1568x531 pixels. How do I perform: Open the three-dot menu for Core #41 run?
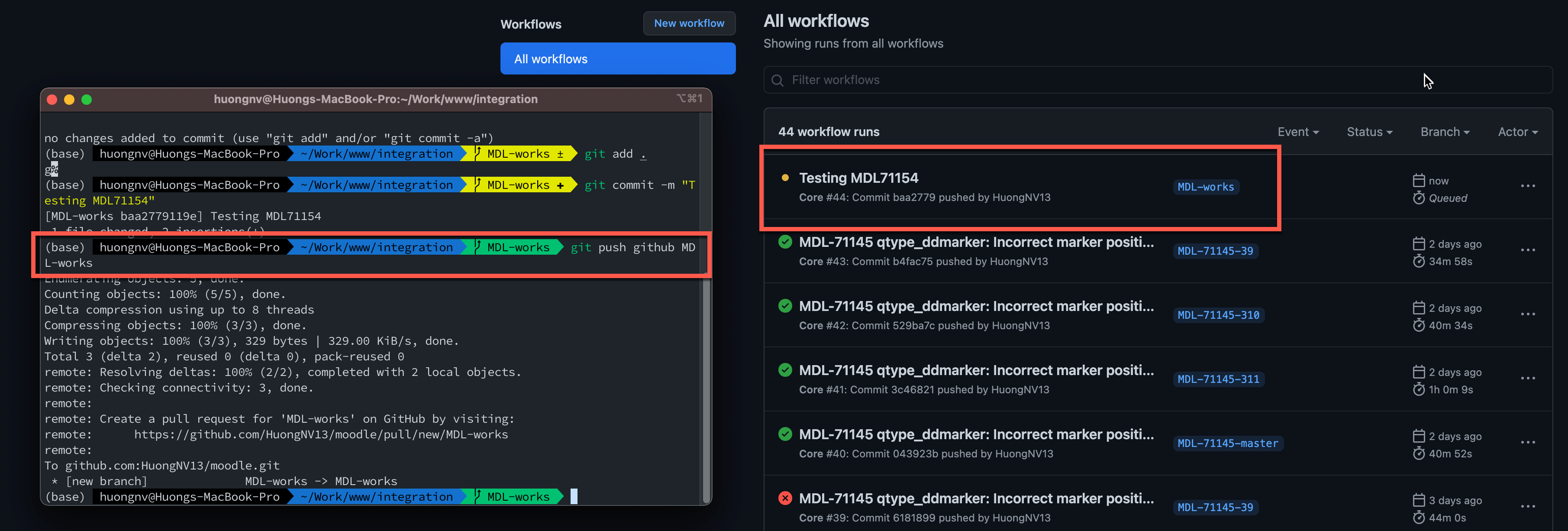[1527, 378]
